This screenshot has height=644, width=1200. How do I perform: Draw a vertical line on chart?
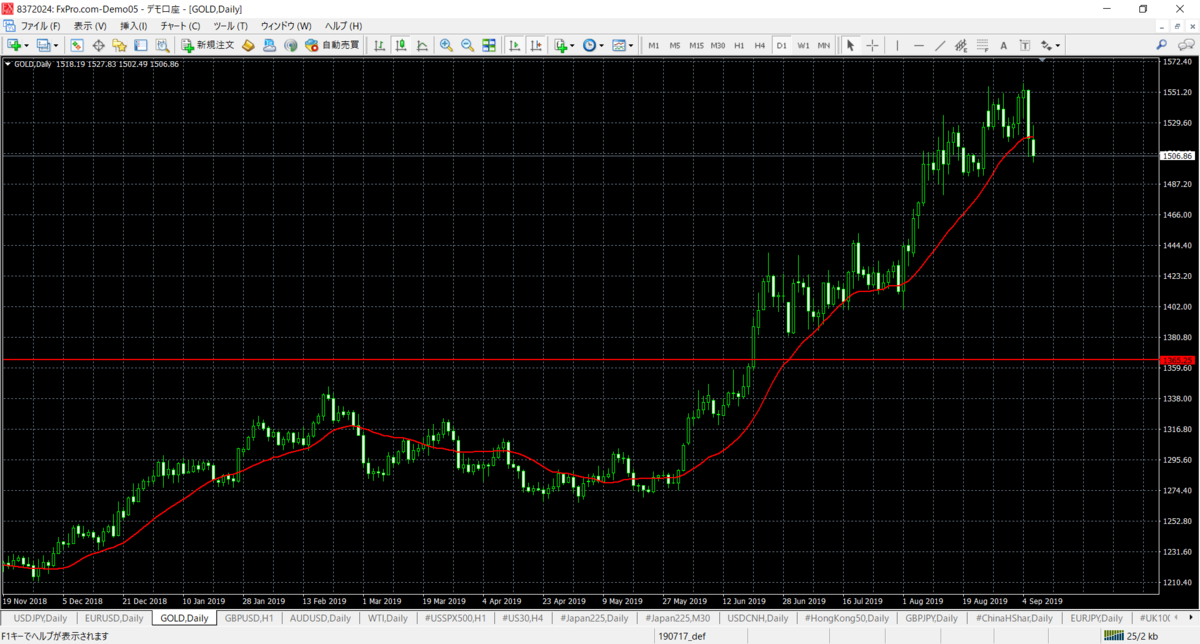coord(897,45)
